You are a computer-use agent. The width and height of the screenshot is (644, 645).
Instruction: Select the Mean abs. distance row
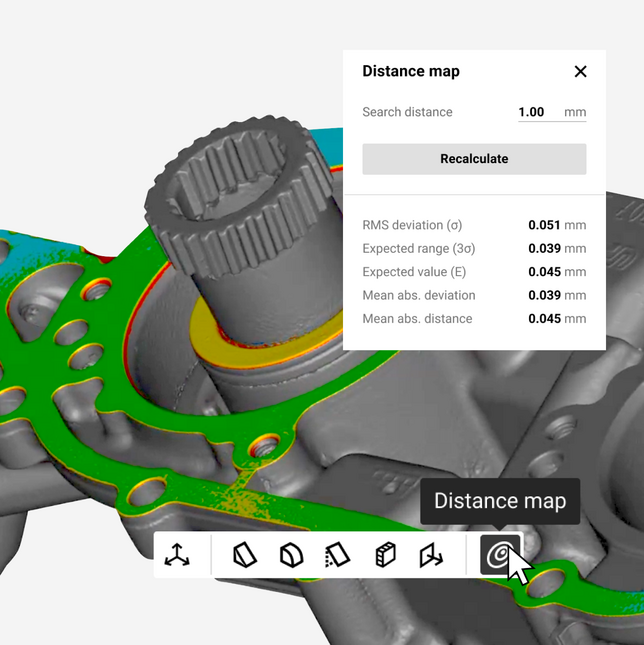coord(474,319)
